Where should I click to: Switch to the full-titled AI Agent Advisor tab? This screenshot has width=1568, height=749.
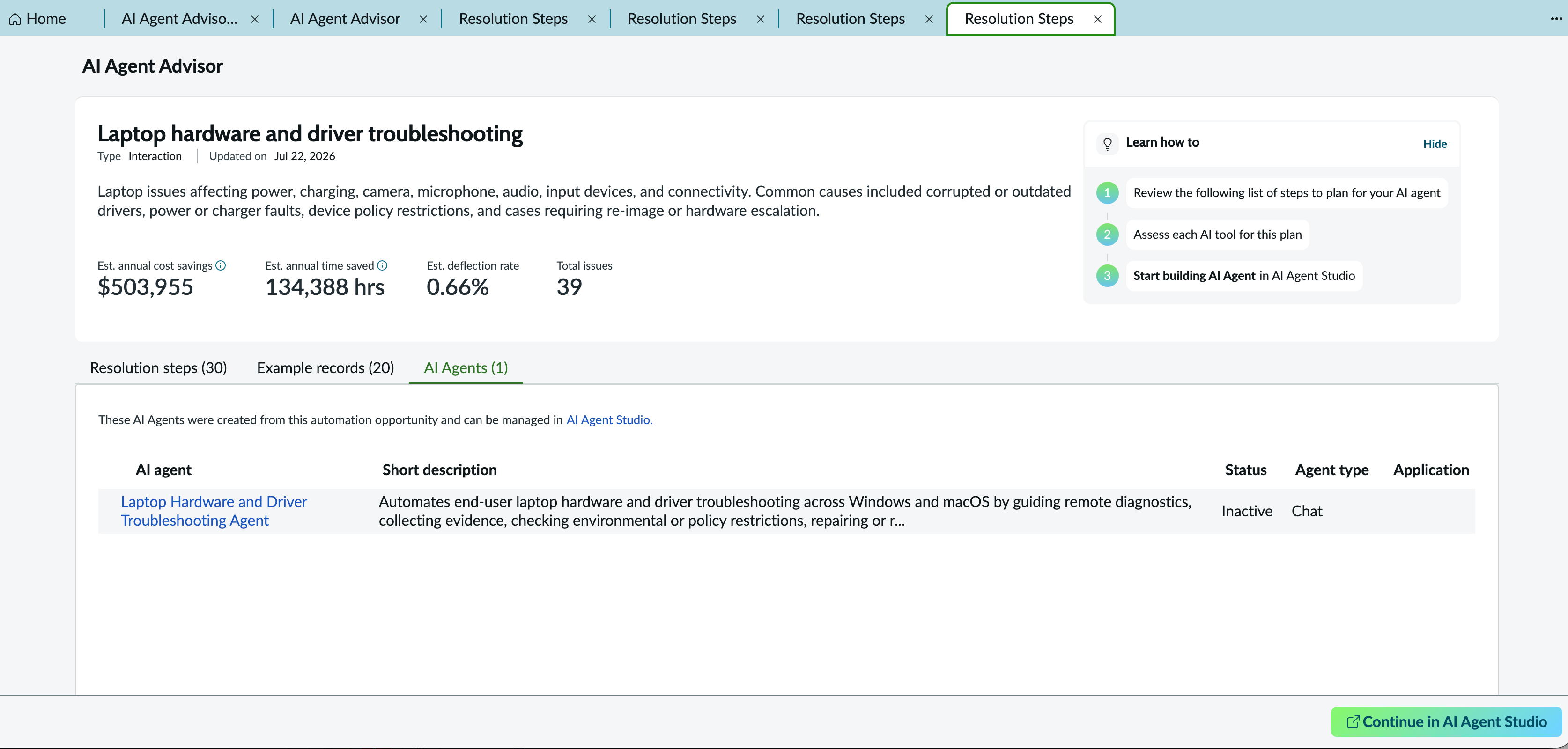coord(345,19)
